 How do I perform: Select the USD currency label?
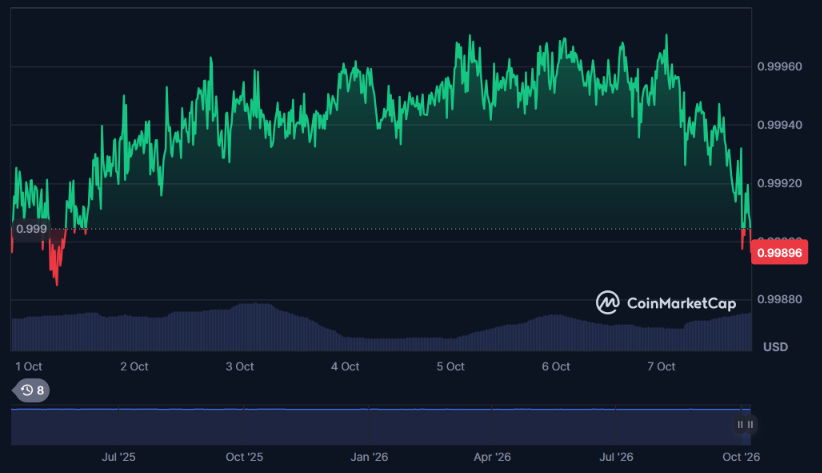pyautogui.click(x=775, y=347)
